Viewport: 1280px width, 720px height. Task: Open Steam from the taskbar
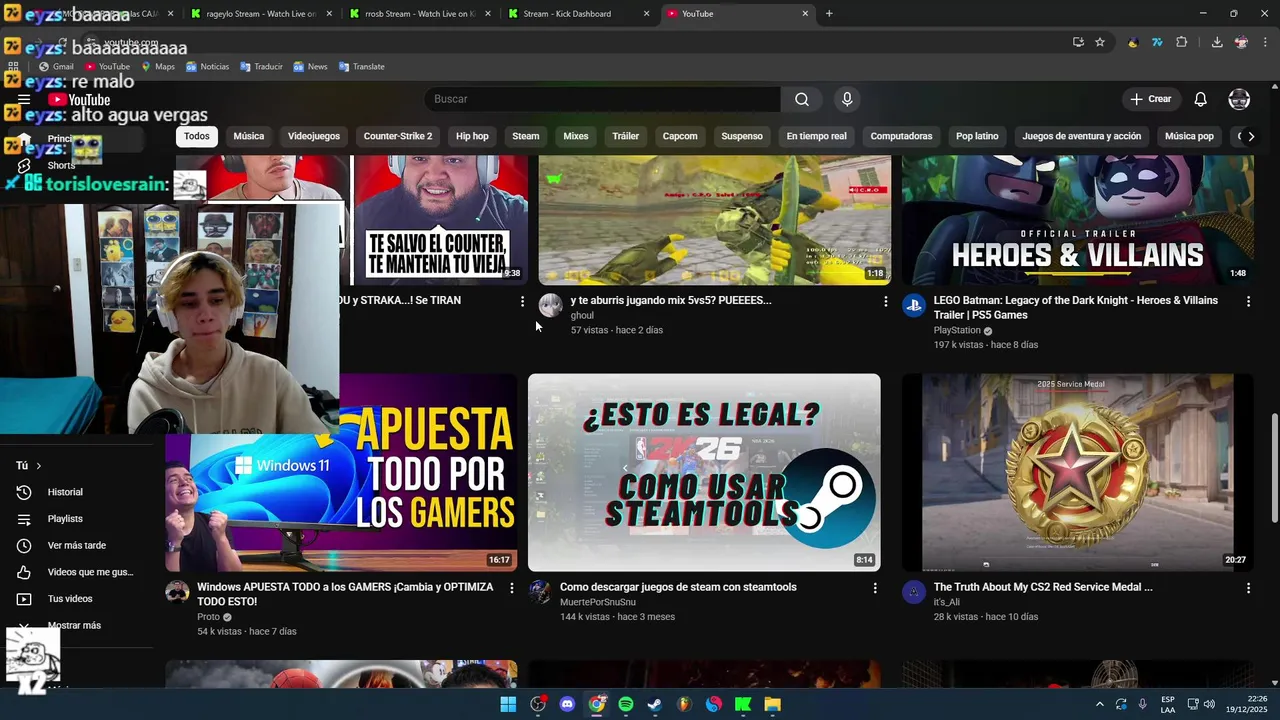pyautogui.click(x=655, y=704)
